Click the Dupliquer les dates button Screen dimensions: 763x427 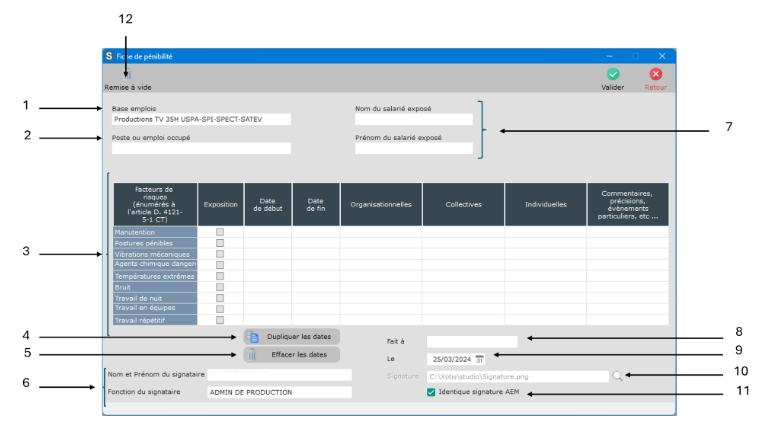click(291, 337)
